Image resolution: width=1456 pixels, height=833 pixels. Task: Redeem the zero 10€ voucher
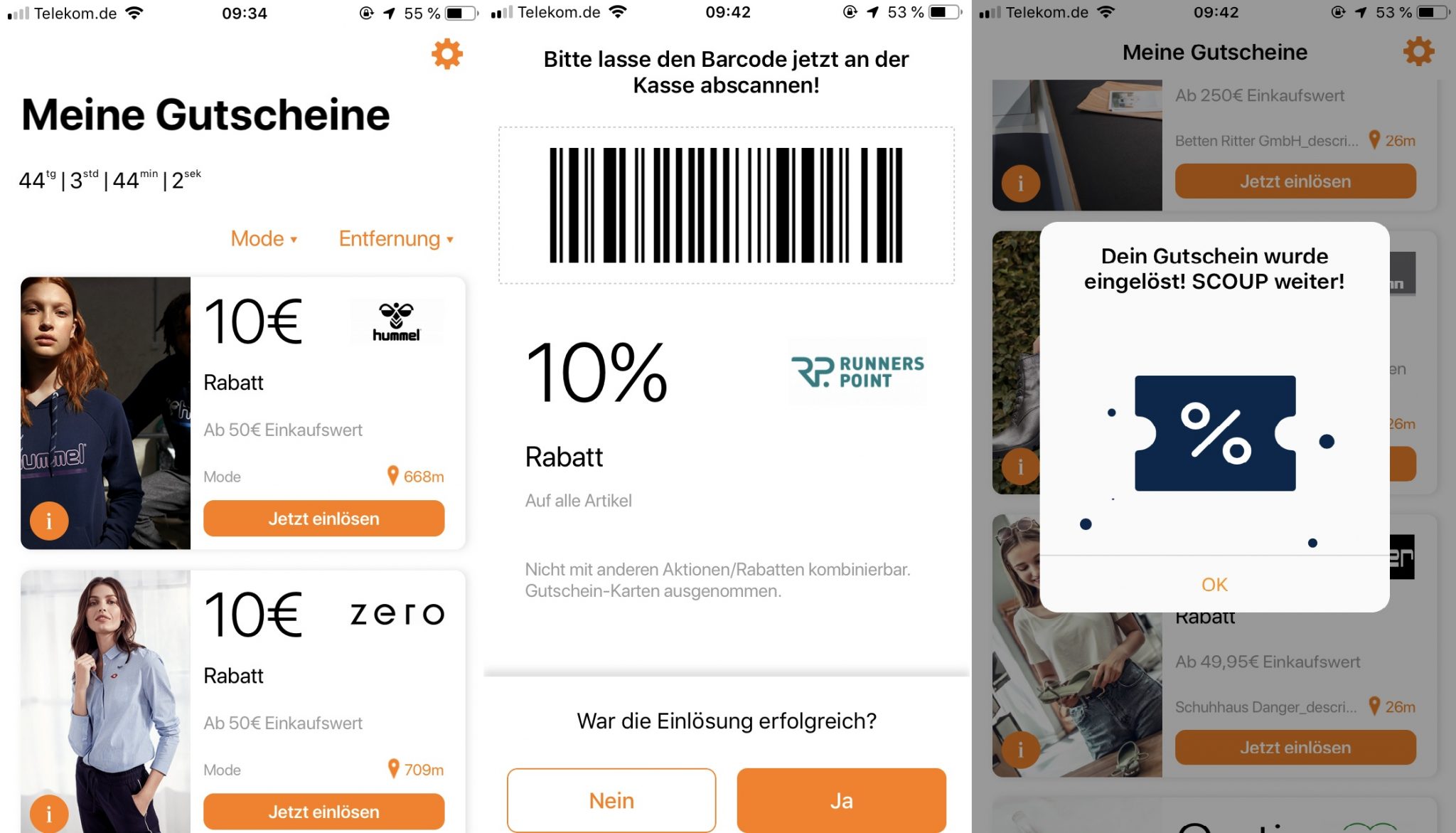[x=323, y=812]
